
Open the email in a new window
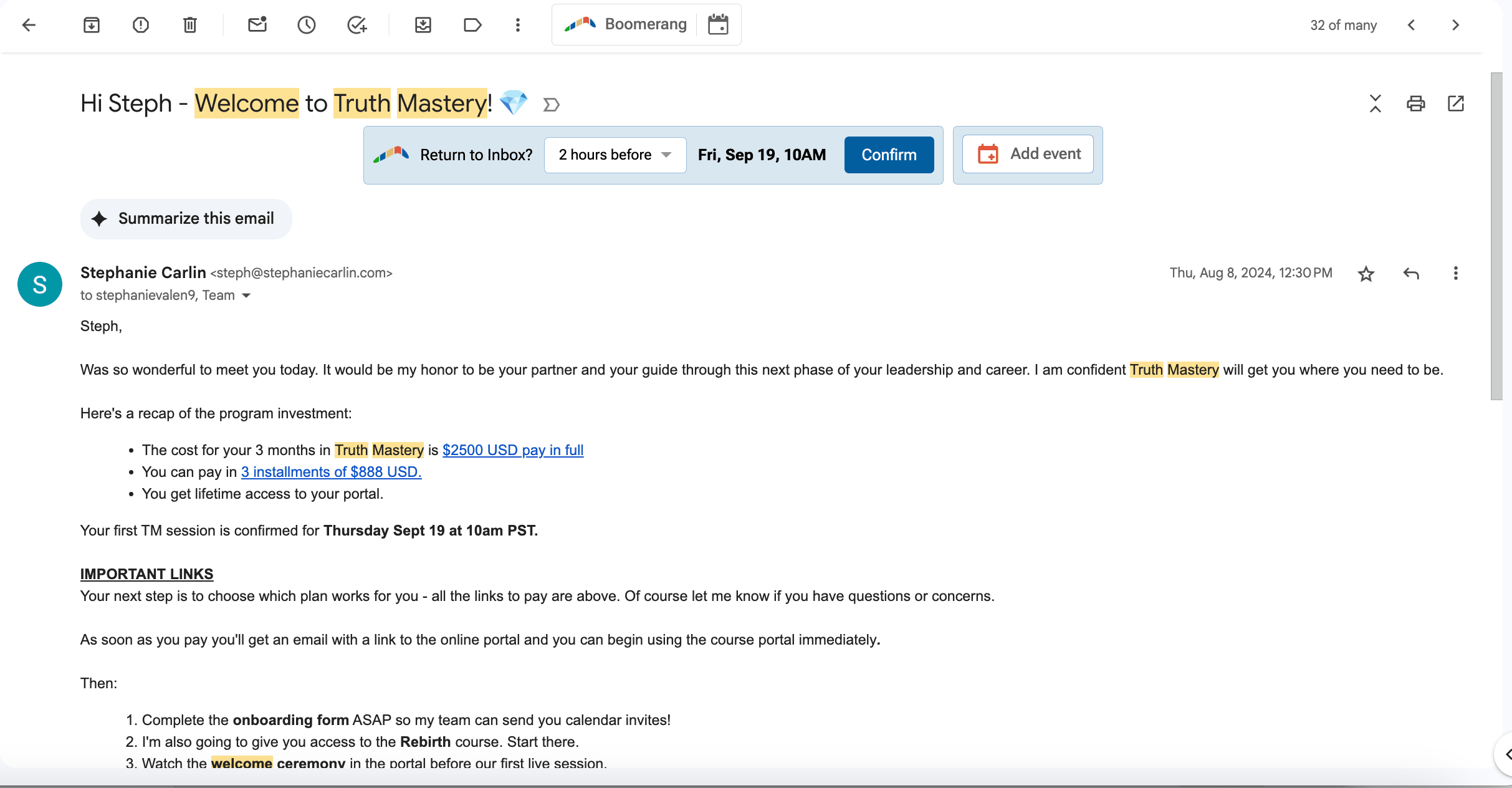point(1456,103)
